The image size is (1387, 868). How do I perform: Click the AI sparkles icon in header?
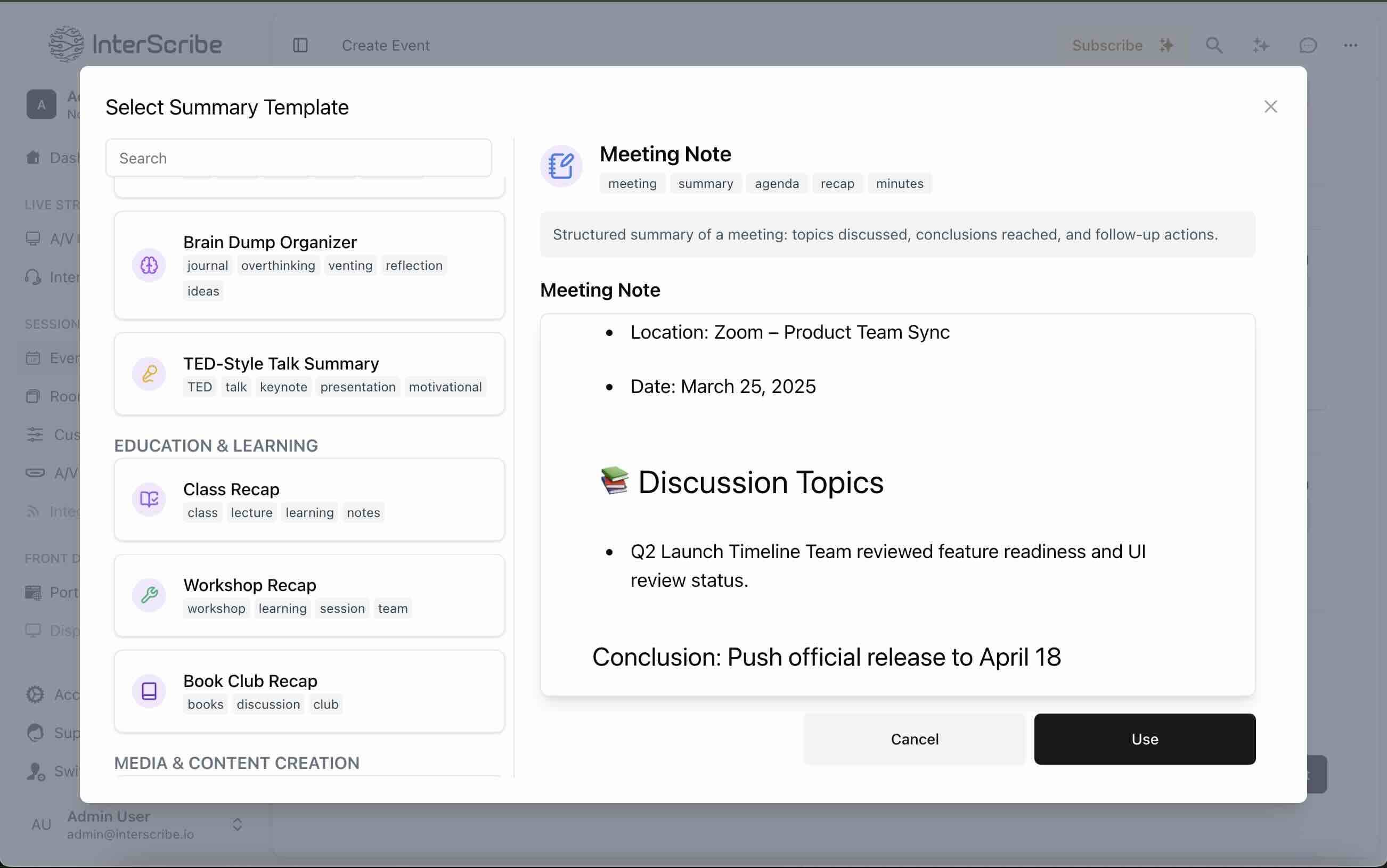(x=1261, y=45)
